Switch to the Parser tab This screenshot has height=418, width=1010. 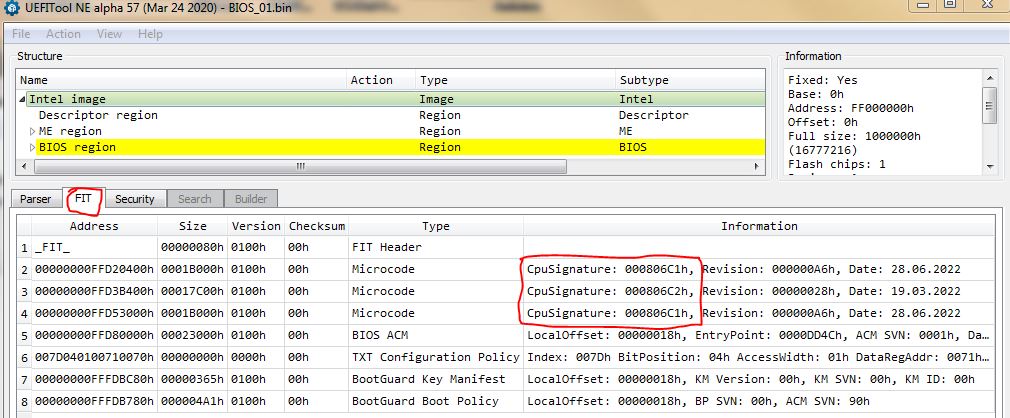(35, 199)
